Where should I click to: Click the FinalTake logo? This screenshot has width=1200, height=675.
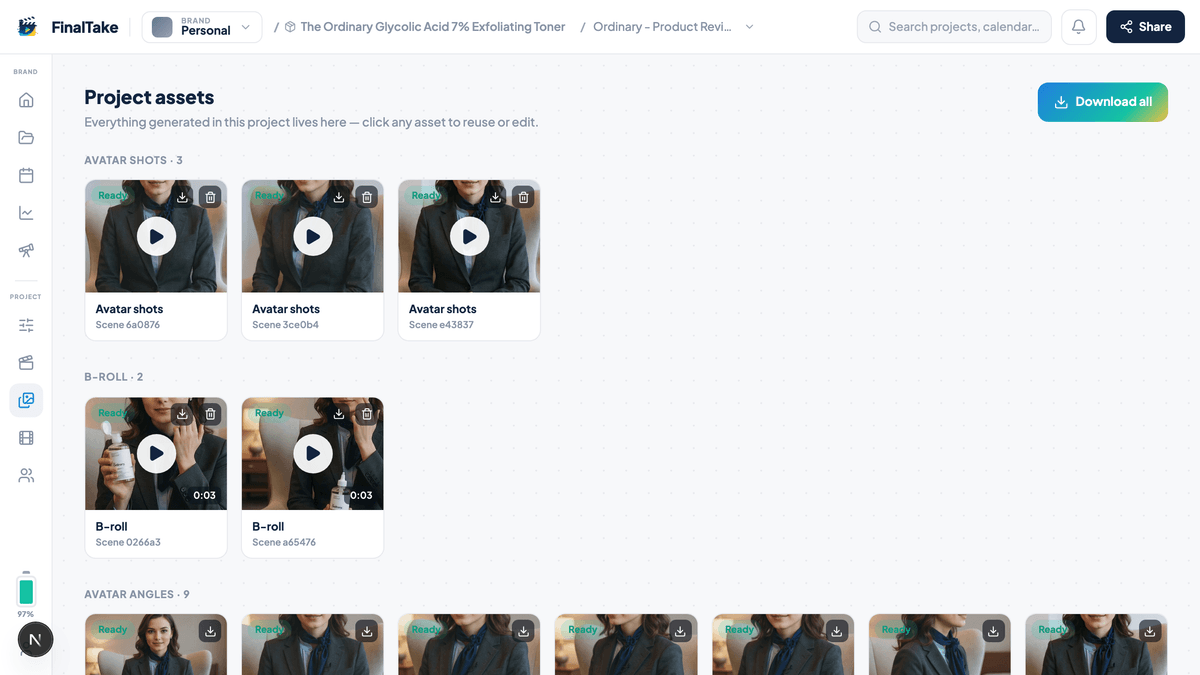tap(68, 27)
